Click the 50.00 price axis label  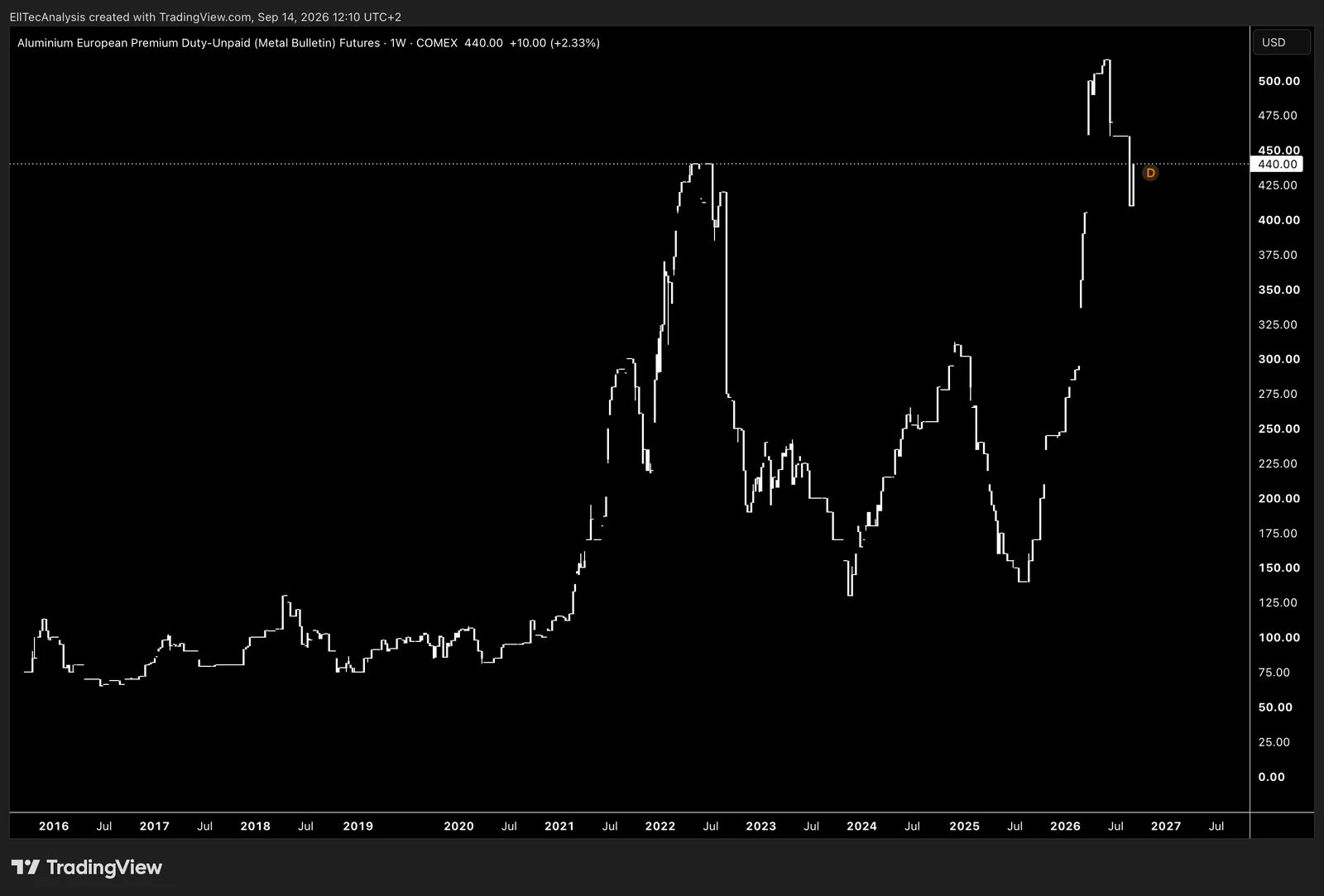(x=1275, y=707)
